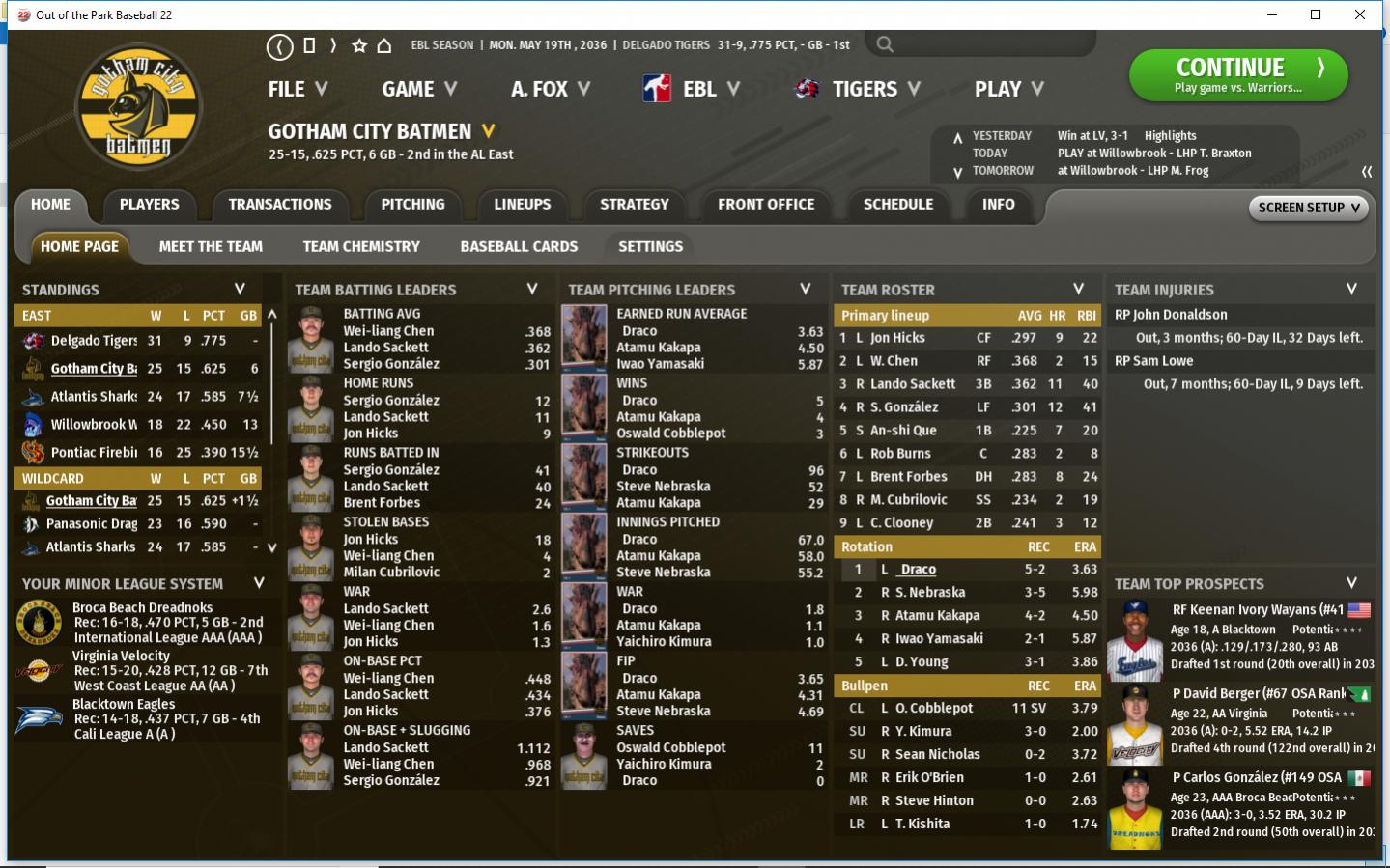Go forward with the right arrow icon
The width and height of the screenshot is (1390, 868).
click(x=333, y=45)
